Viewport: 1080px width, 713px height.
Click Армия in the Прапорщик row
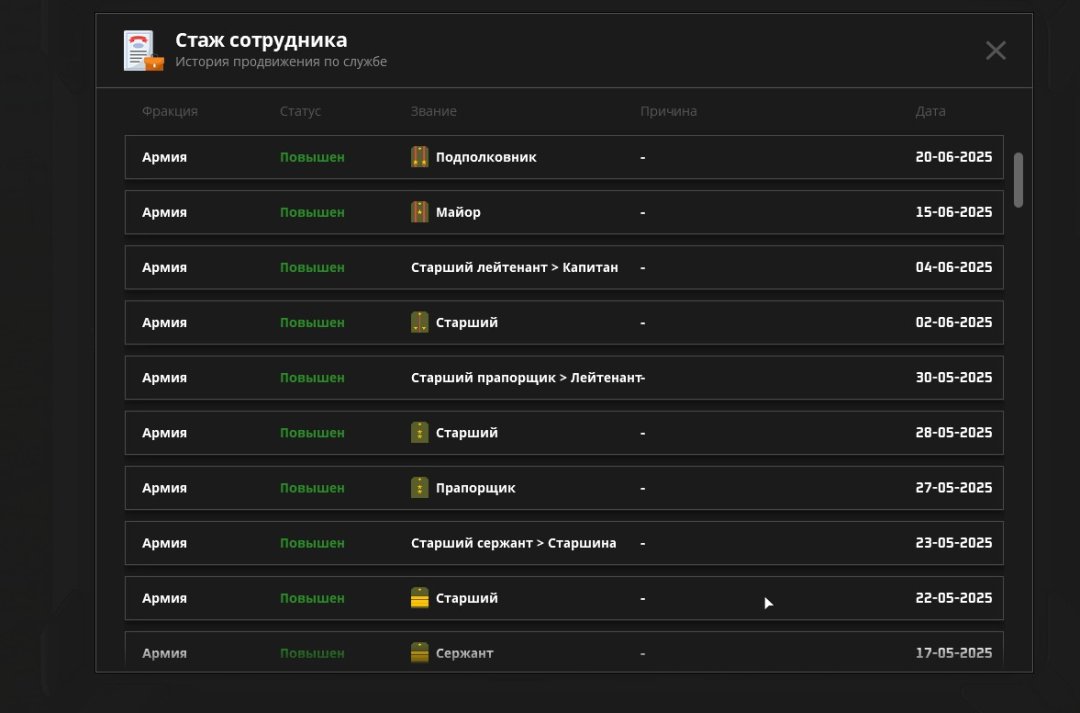(165, 488)
